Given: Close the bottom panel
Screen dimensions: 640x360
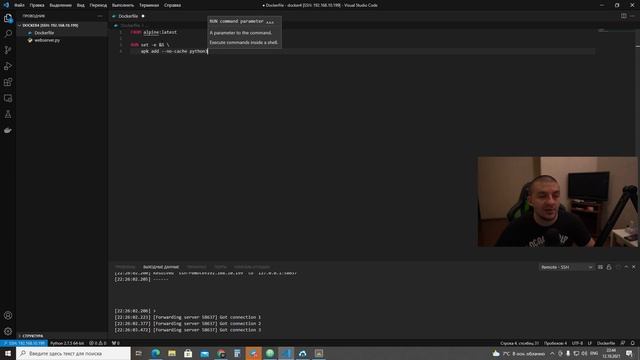Looking at the screenshot, I should coord(634,267).
